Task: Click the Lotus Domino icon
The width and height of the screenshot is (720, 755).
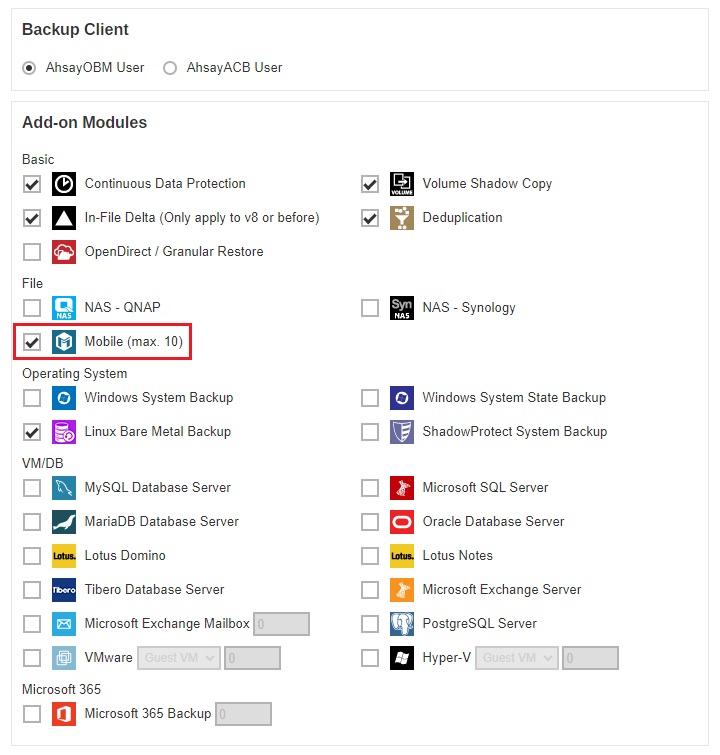Action: click(x=64, y=556)
